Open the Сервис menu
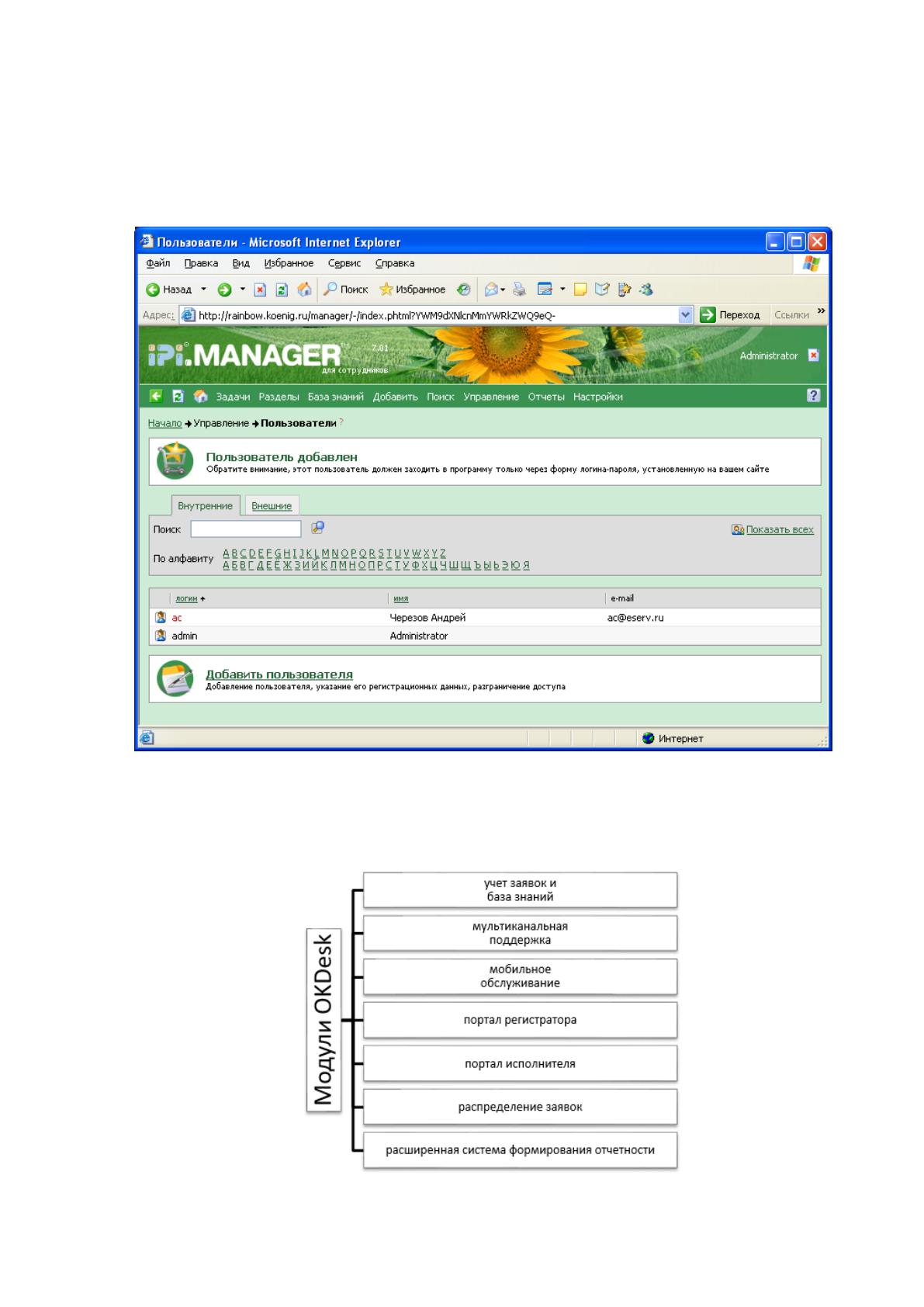 [x=344, y=263]
